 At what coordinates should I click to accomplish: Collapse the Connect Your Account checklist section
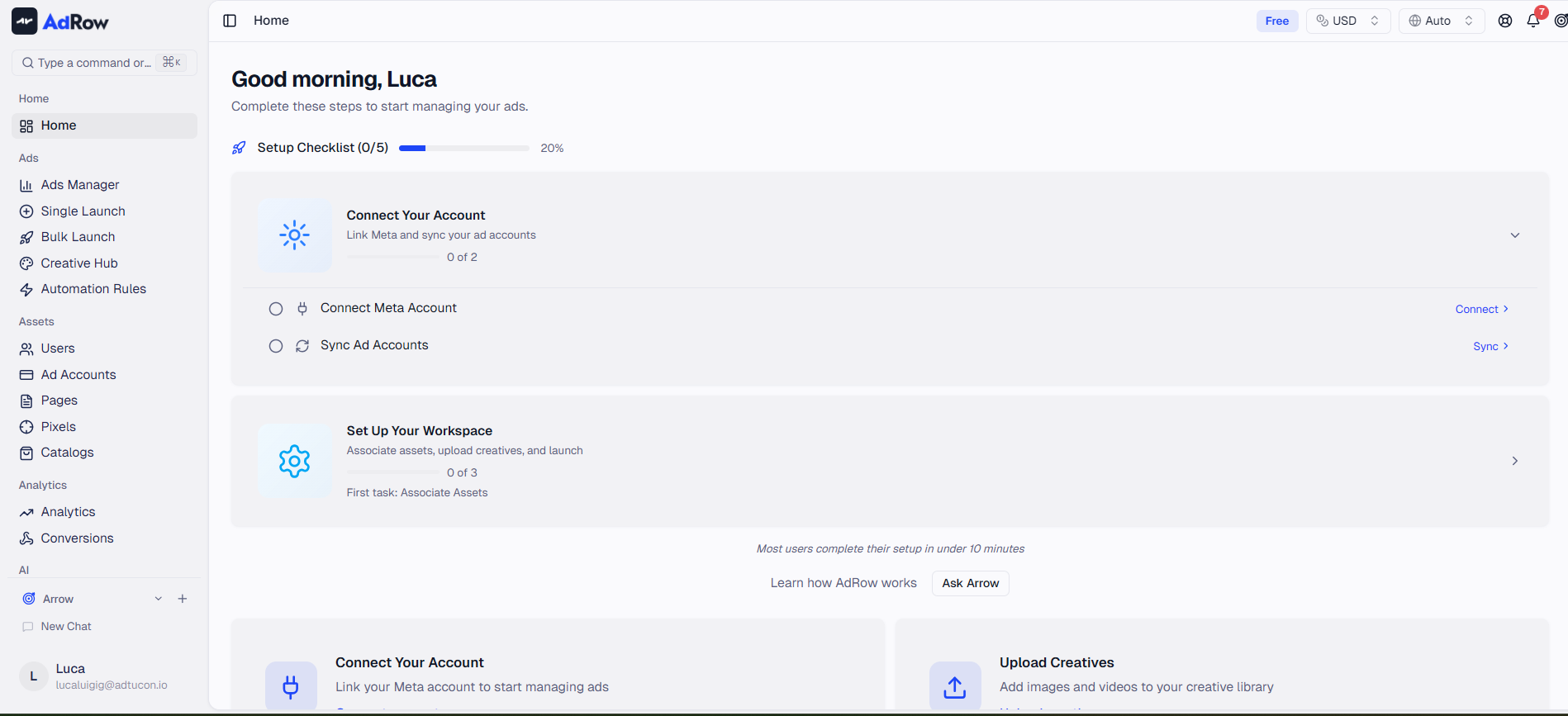coord(1515,235)
